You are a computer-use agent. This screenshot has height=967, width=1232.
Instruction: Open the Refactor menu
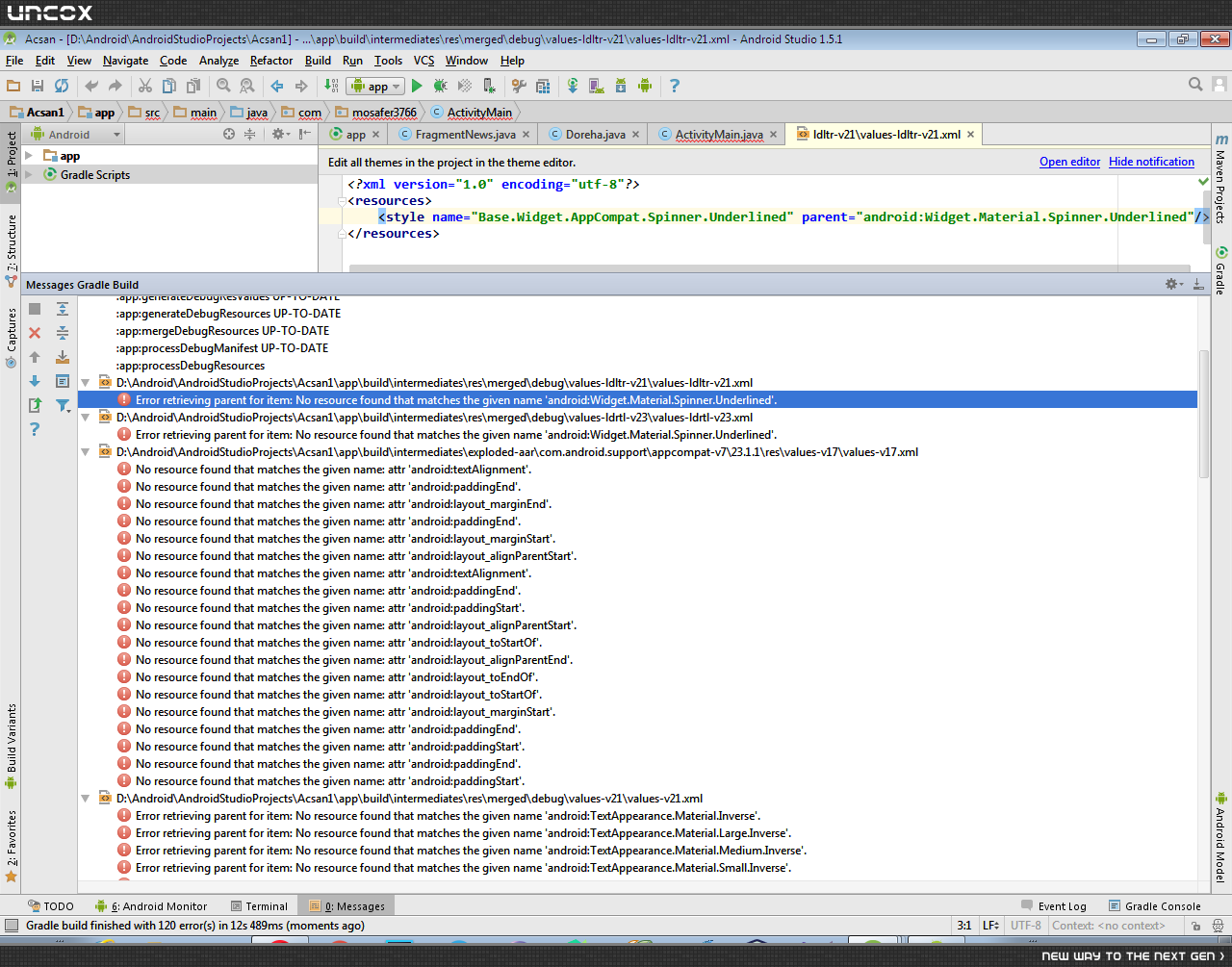pos(271,60)
